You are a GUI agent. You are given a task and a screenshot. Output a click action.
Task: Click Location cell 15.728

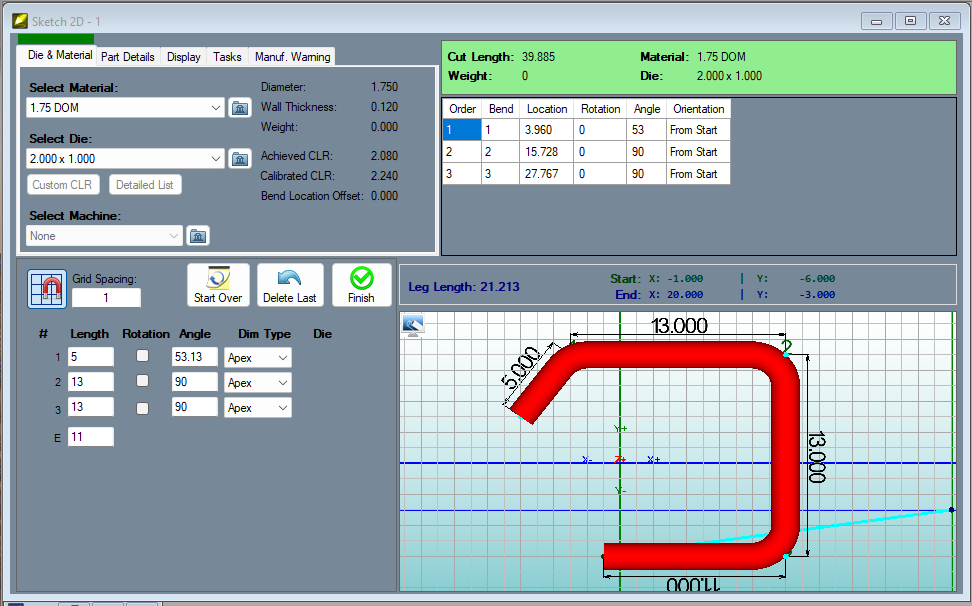pos(547,152)
